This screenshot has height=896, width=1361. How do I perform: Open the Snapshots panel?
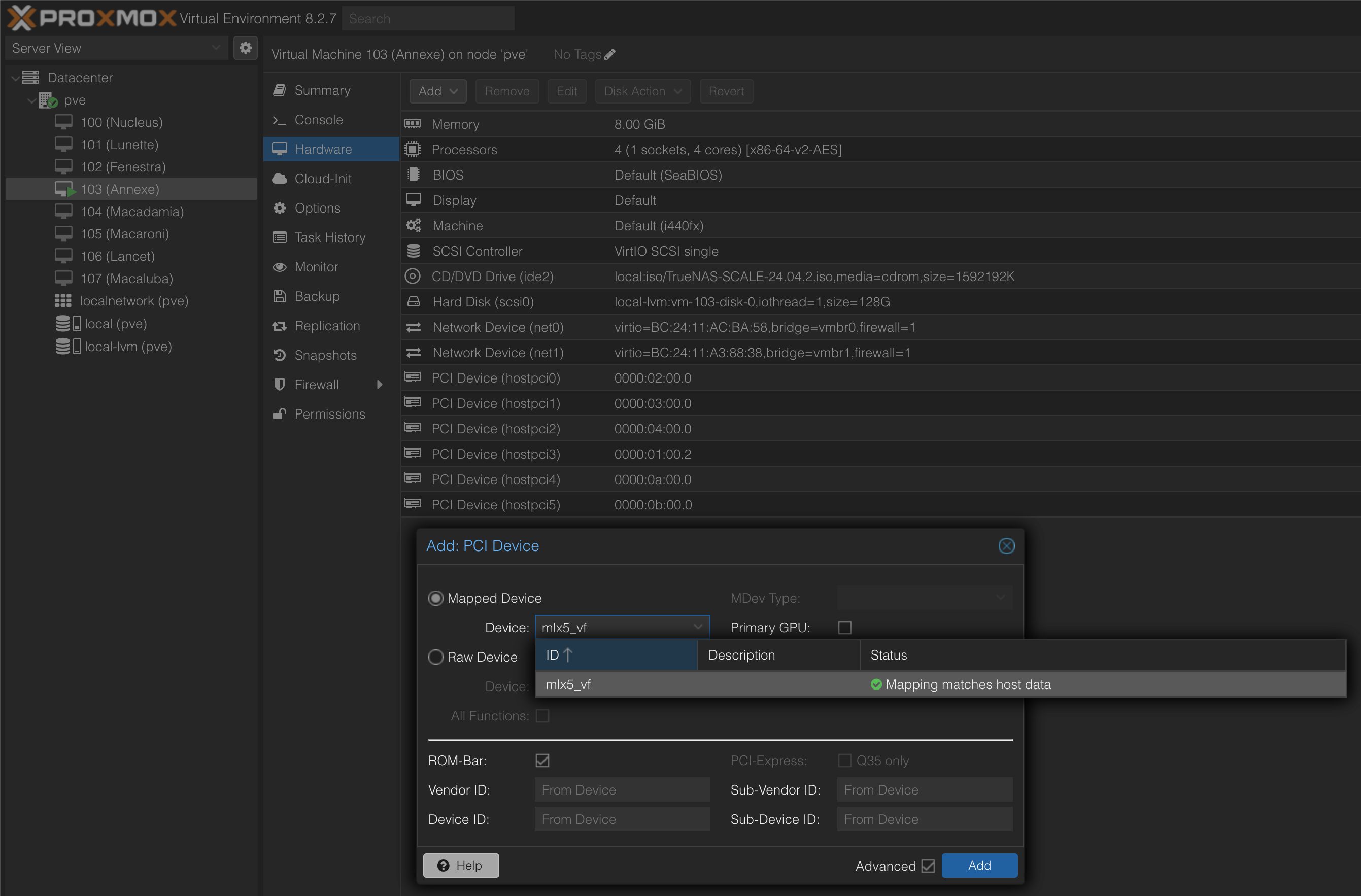[325, 355]
